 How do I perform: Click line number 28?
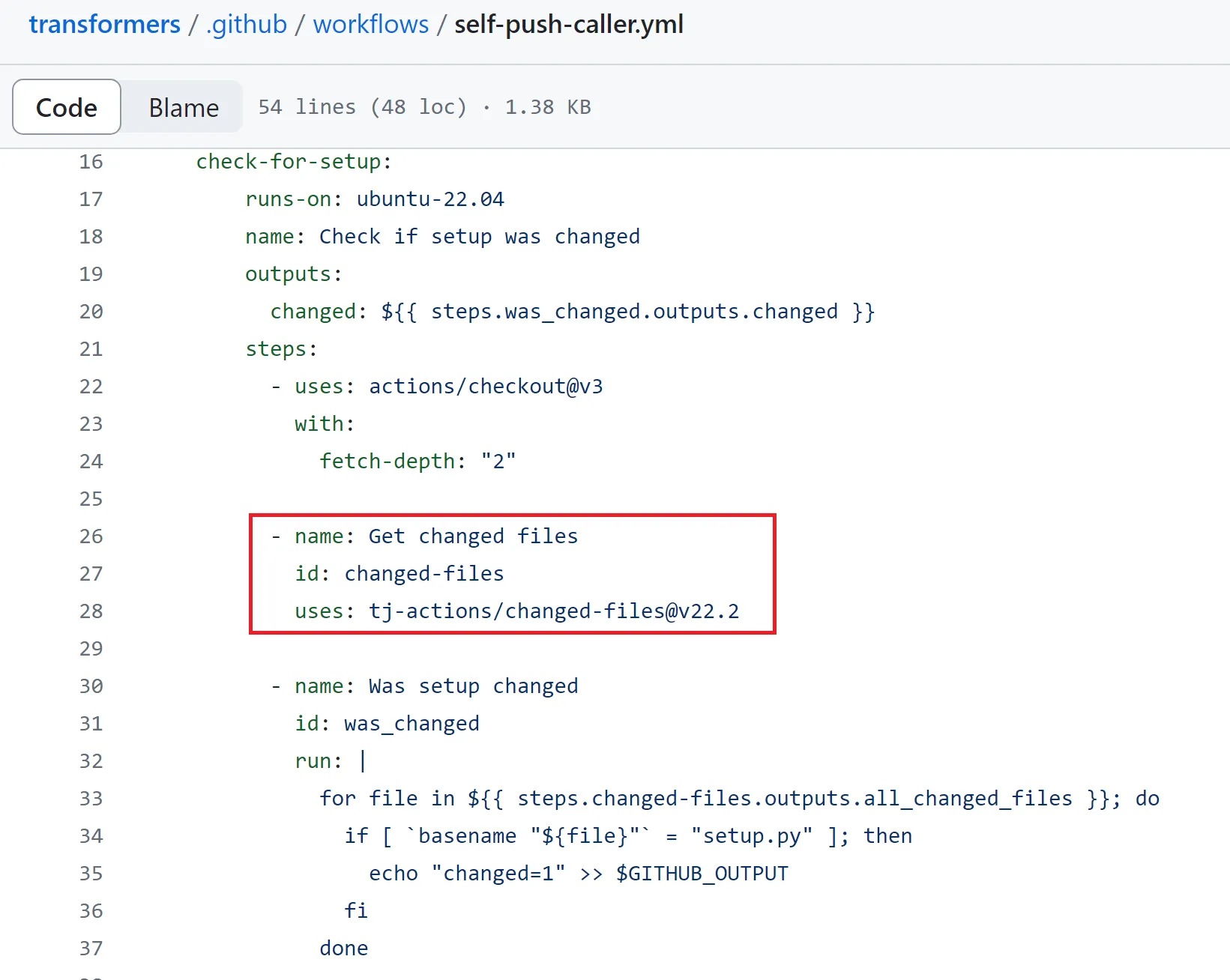pyautogui.click(x=91, y=611)
